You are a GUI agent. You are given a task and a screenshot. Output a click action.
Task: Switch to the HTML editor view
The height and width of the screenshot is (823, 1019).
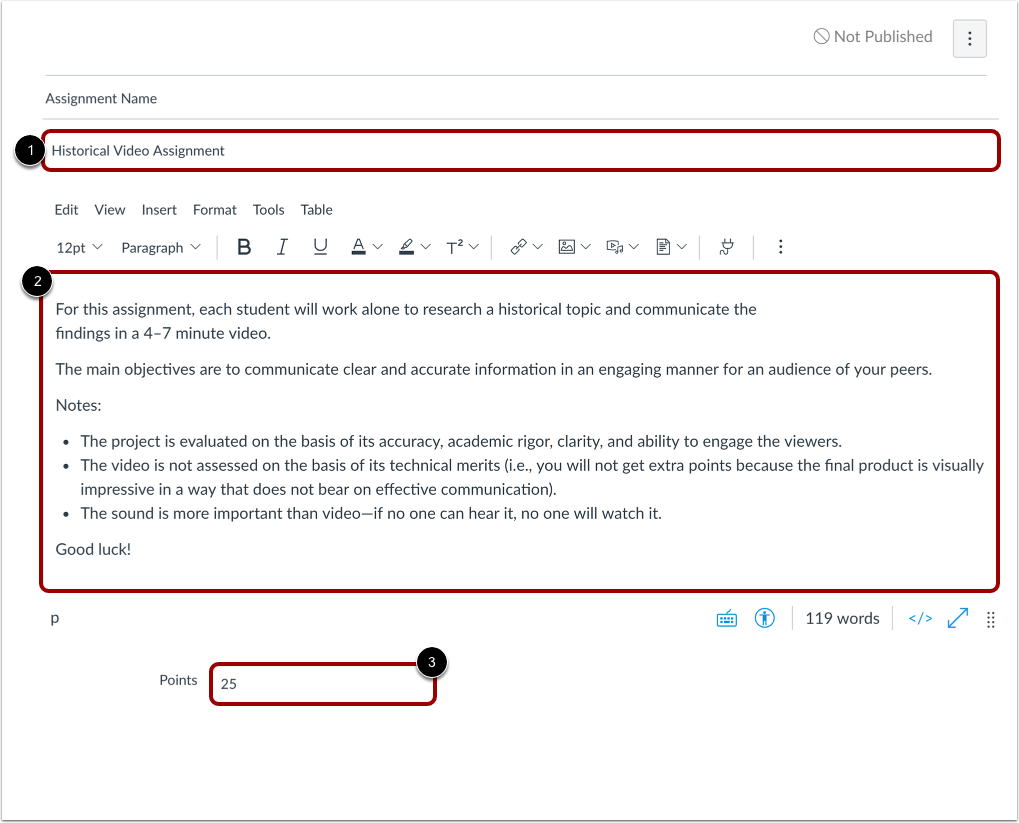click(919, 618)
